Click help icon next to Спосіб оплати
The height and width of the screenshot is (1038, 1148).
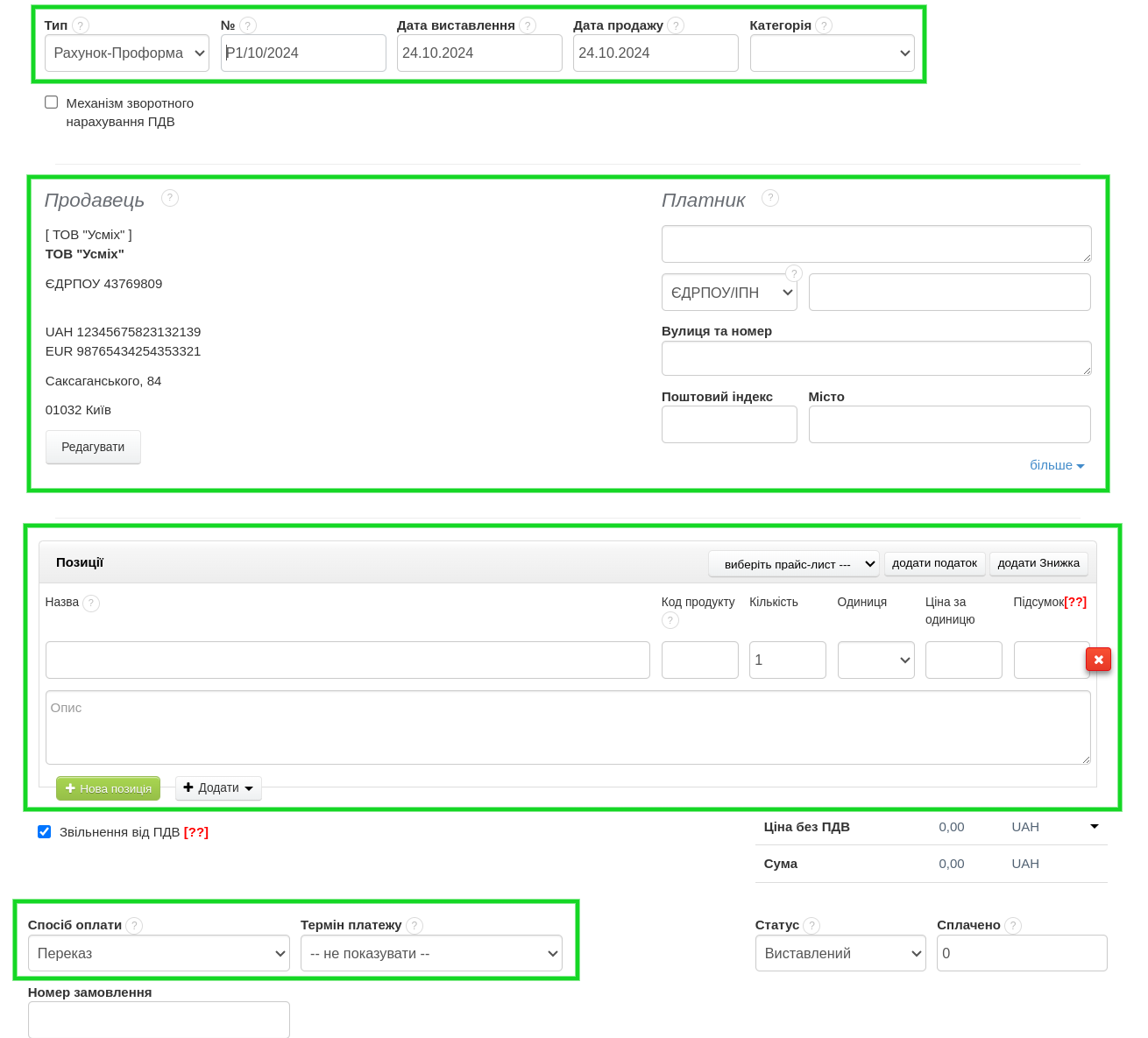pyautogui.click(x=134, y=926)
